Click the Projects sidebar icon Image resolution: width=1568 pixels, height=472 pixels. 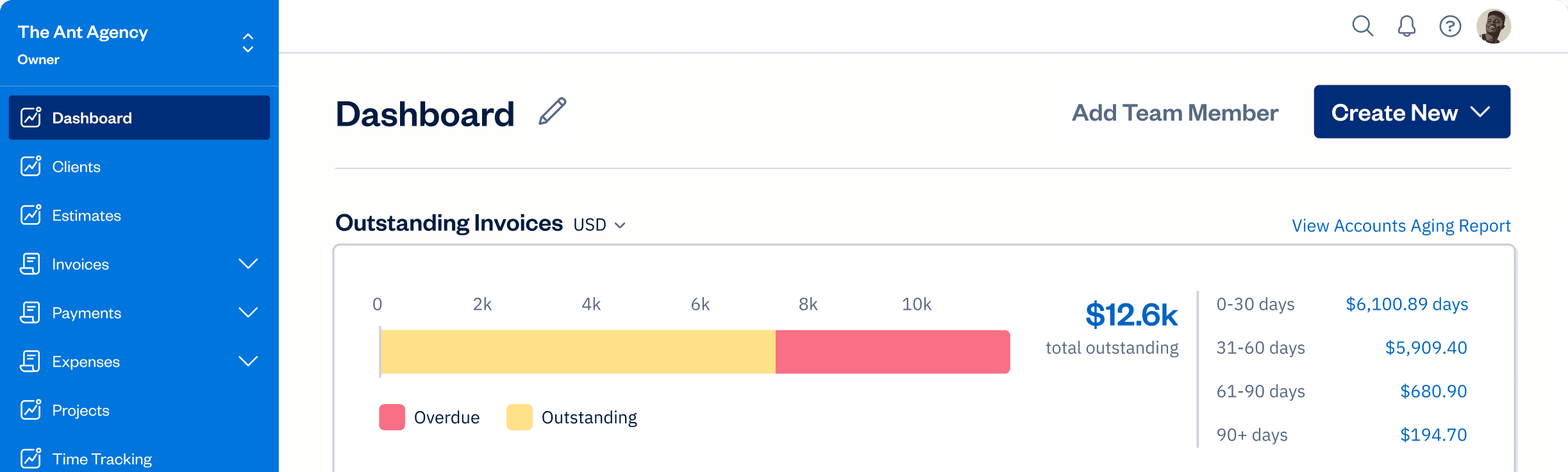(31, 410)
